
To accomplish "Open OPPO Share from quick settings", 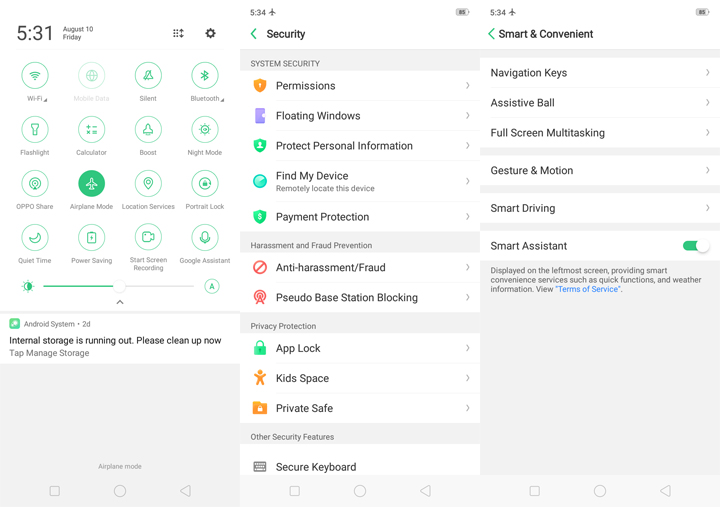I will click(35, 184).
